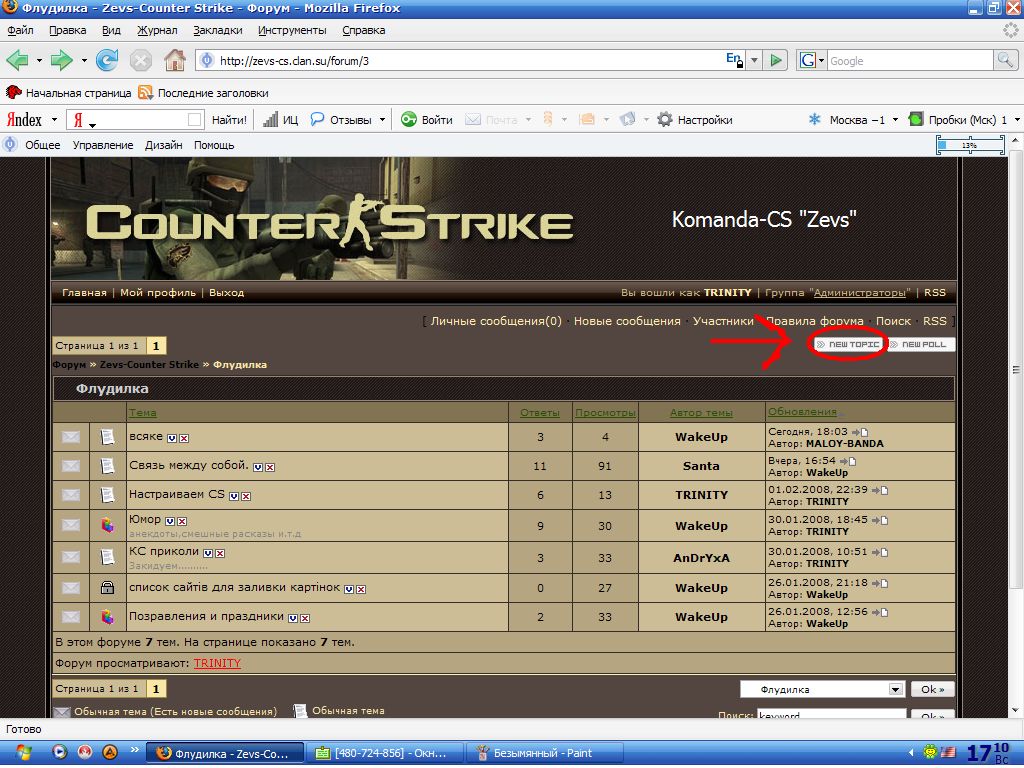Click the Администраторы group link
1024x768 pixels.
point(860,293)
